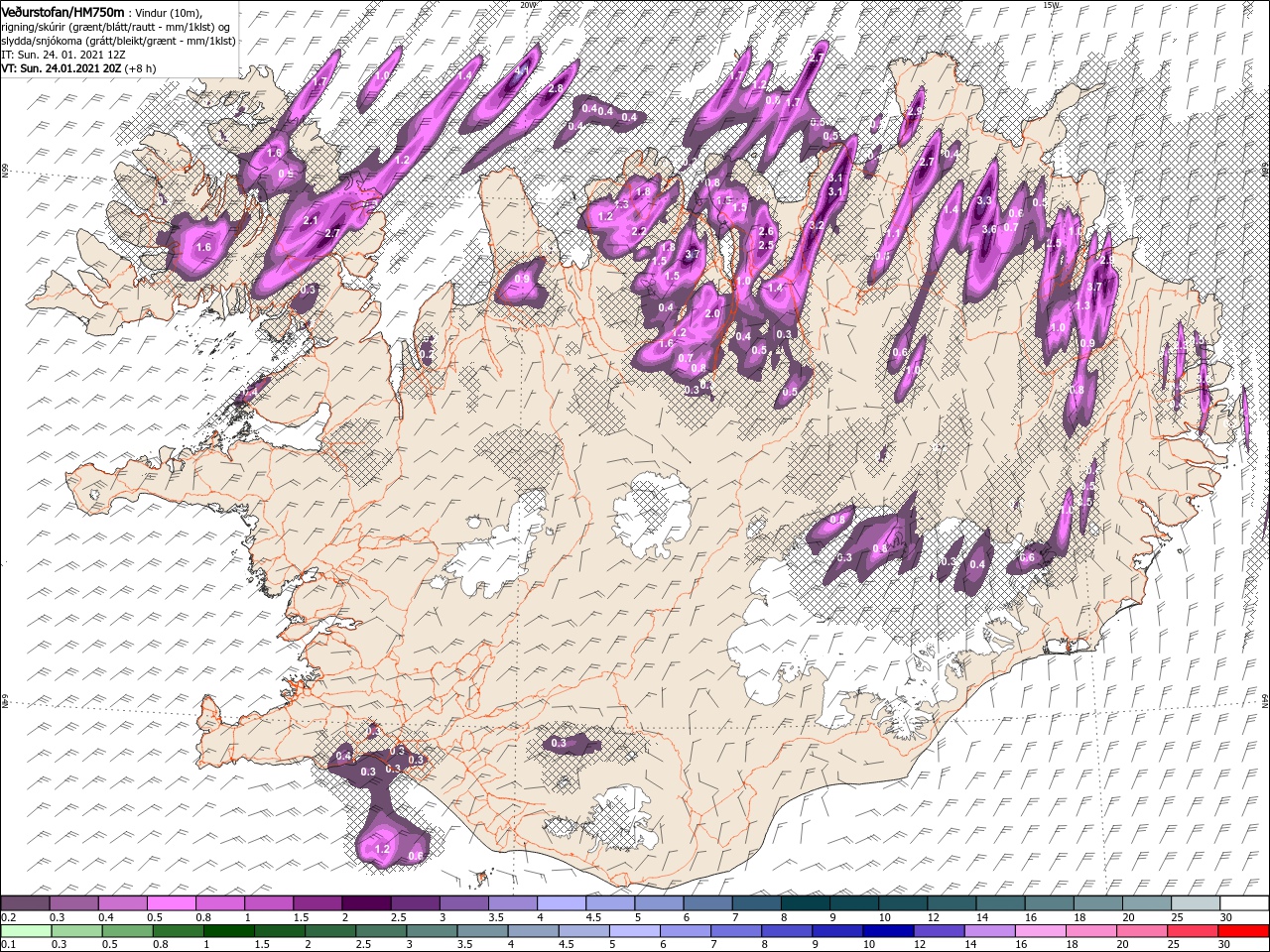The width and height of the screenshot is (1270, 952).
Task: Click the purple 12–14 rain scale swatch
Action: 938,931
